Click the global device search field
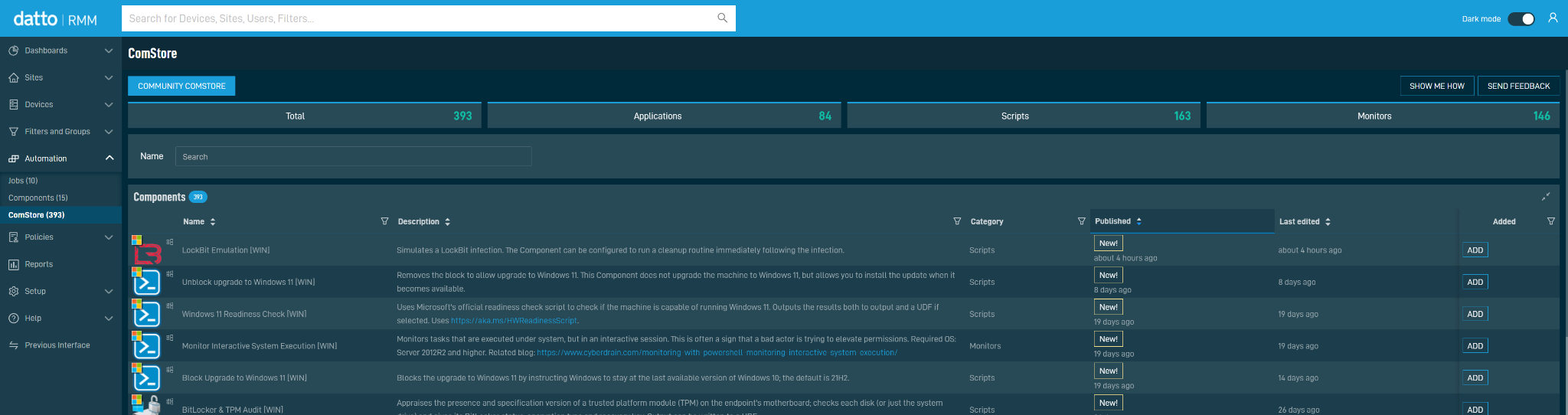 point(429,18)
